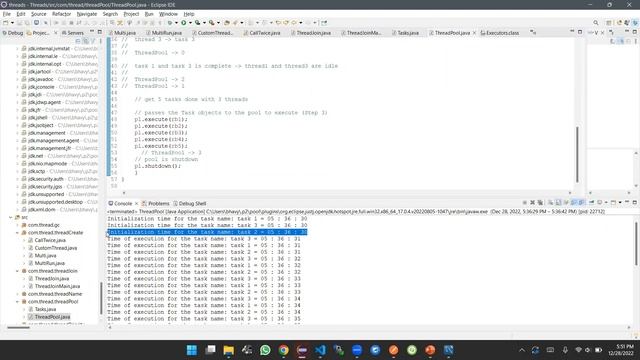Close the ThreadPool.java tab
The height and width of the screenshot is (360, 640).
(x=474, y=33)
